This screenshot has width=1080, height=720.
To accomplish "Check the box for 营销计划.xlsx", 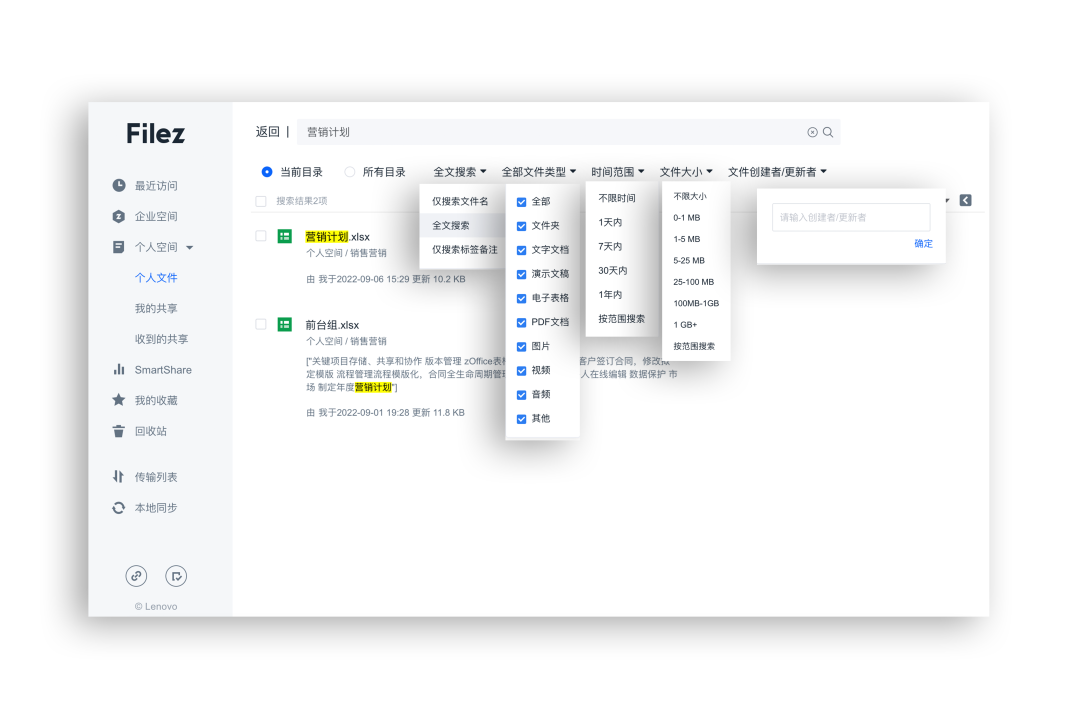I will tap(261, 236).
